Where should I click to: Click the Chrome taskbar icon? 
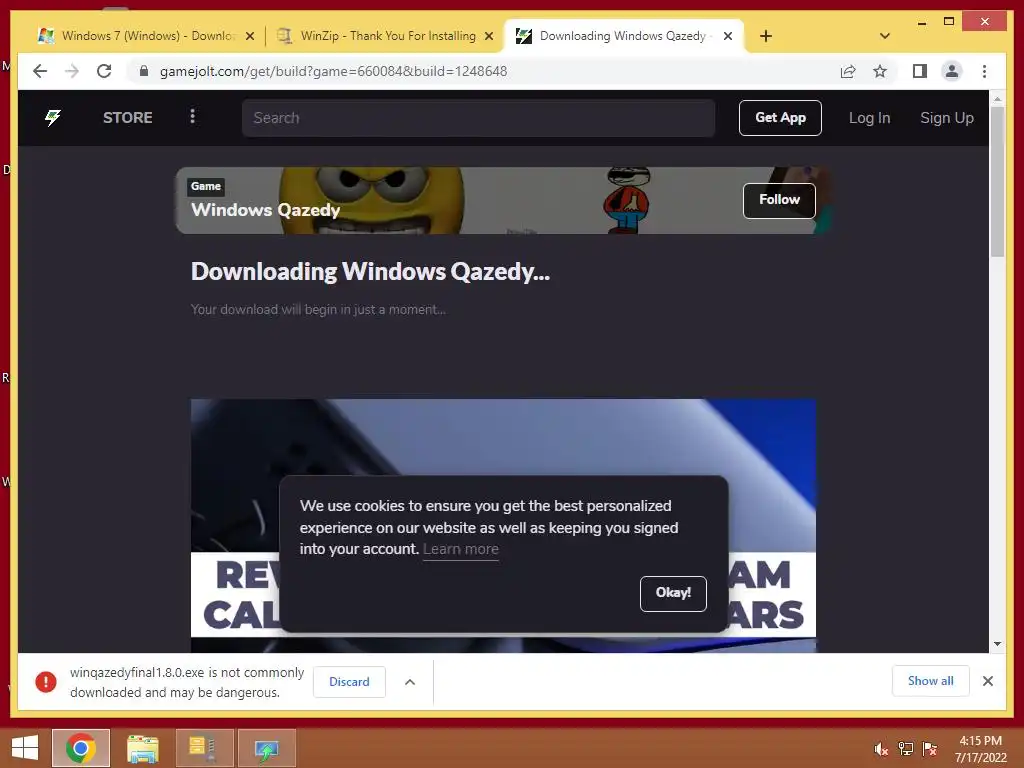(80, 748)
